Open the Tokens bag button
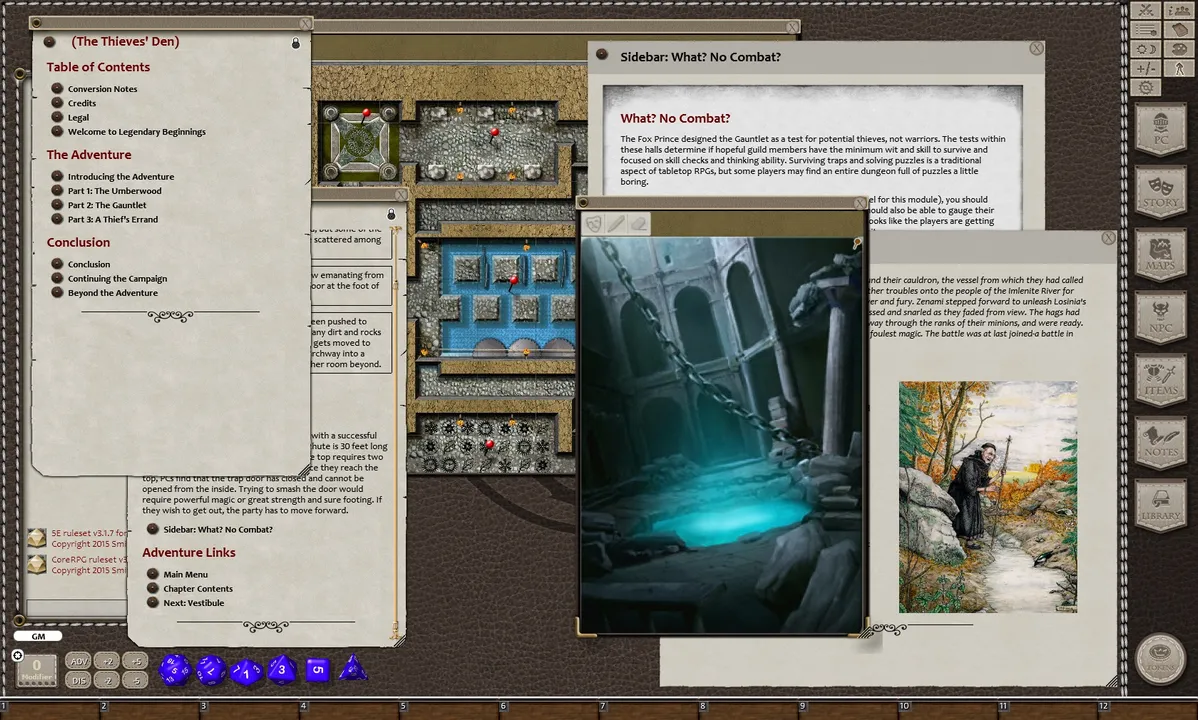The width and height of the screenshot is (1198, 720). point(1161,658)
